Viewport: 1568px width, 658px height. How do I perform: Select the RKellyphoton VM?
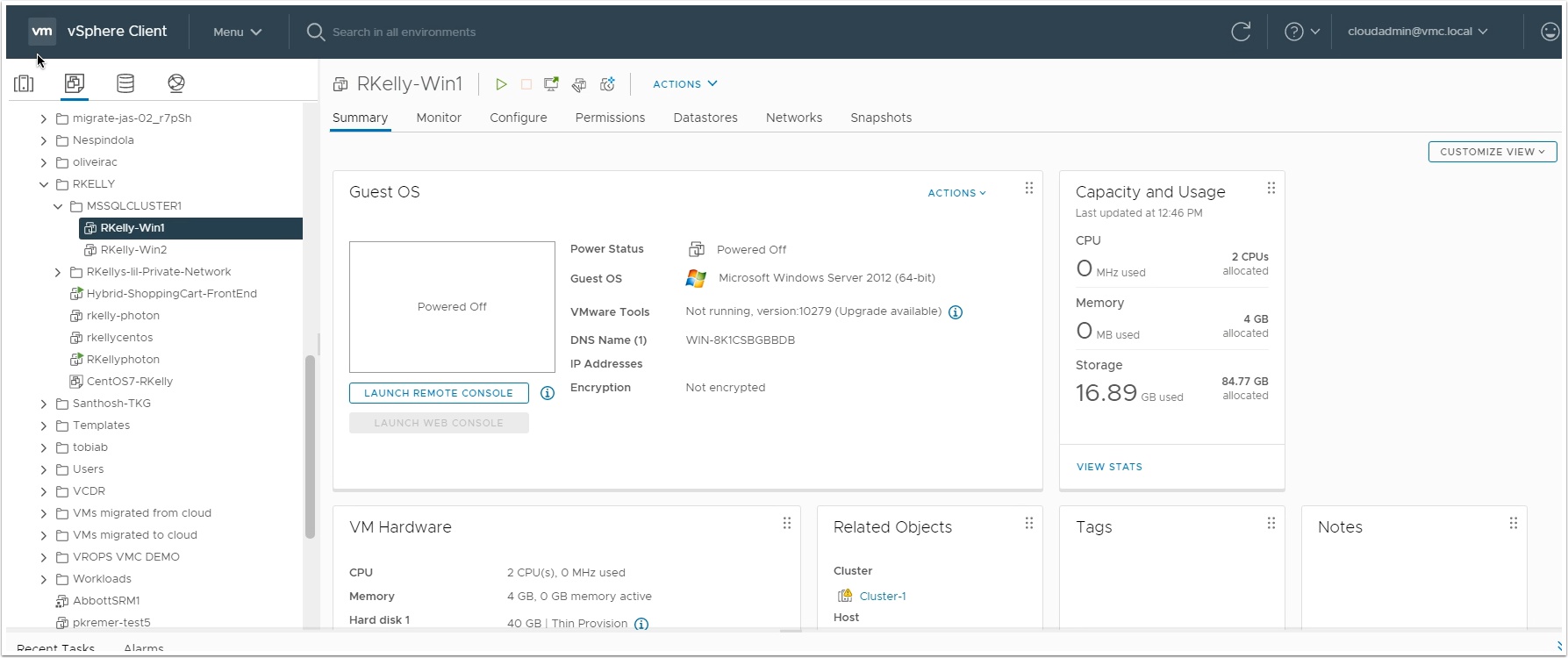(123, 360)
